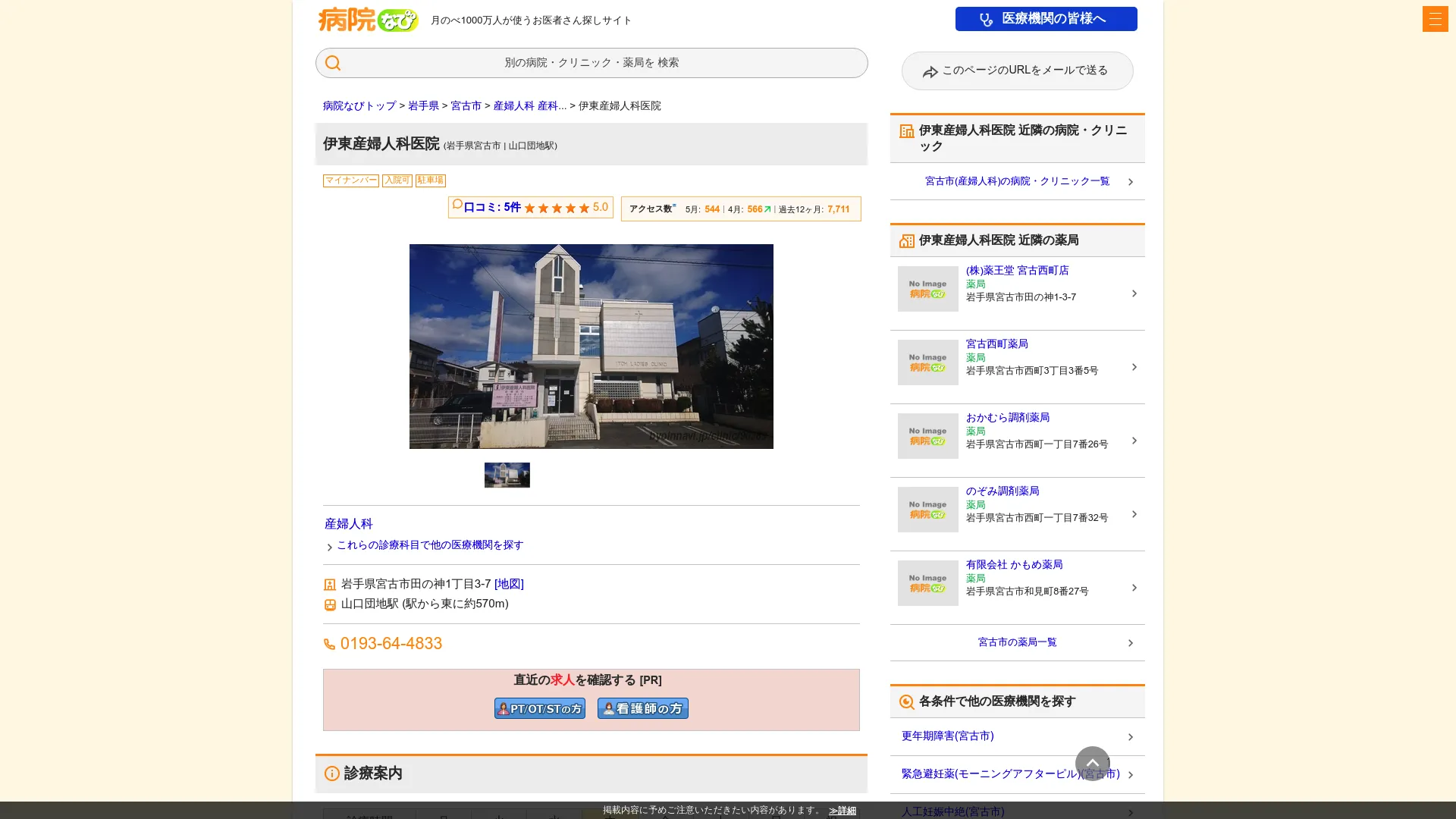Click the No Image thumbnail for かもめ薬局
Viewport: 1456px width, 819px height.
coord(927,583)
